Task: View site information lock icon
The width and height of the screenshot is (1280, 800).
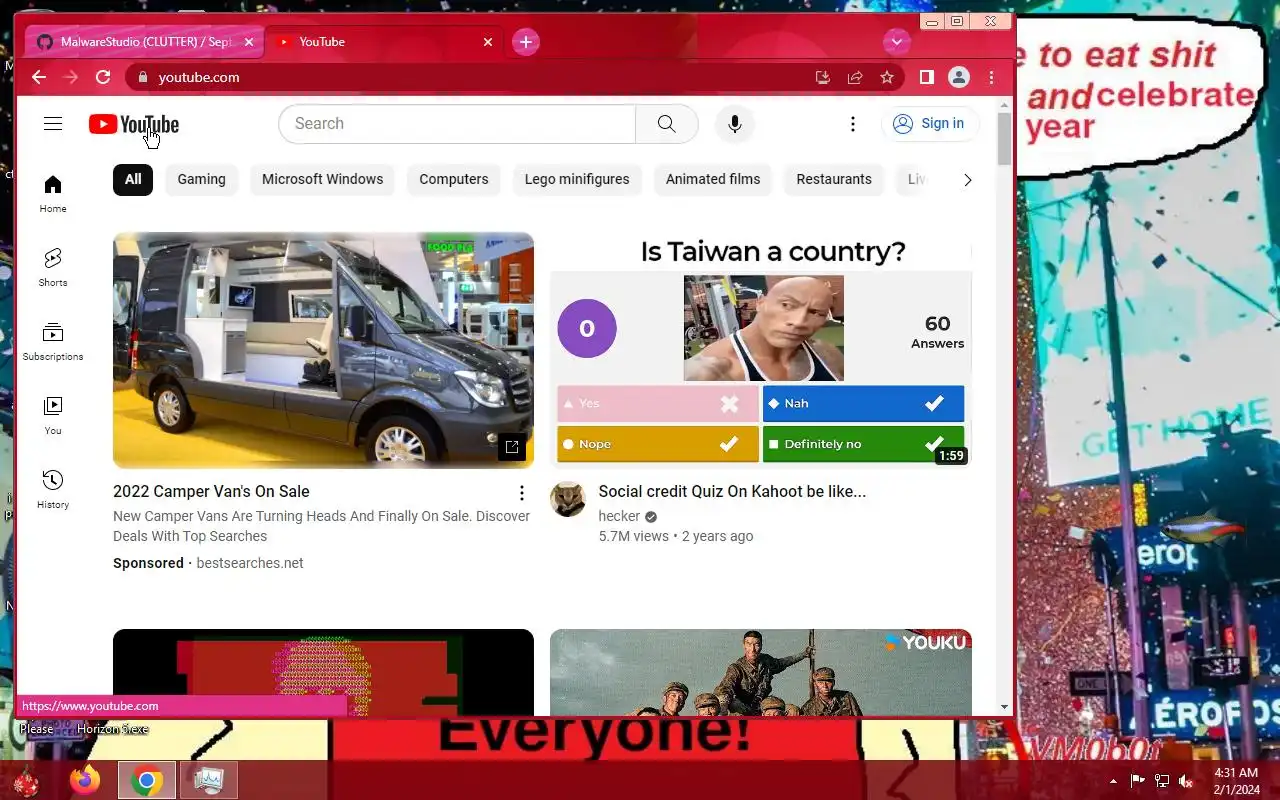Action: coord(143,77)
